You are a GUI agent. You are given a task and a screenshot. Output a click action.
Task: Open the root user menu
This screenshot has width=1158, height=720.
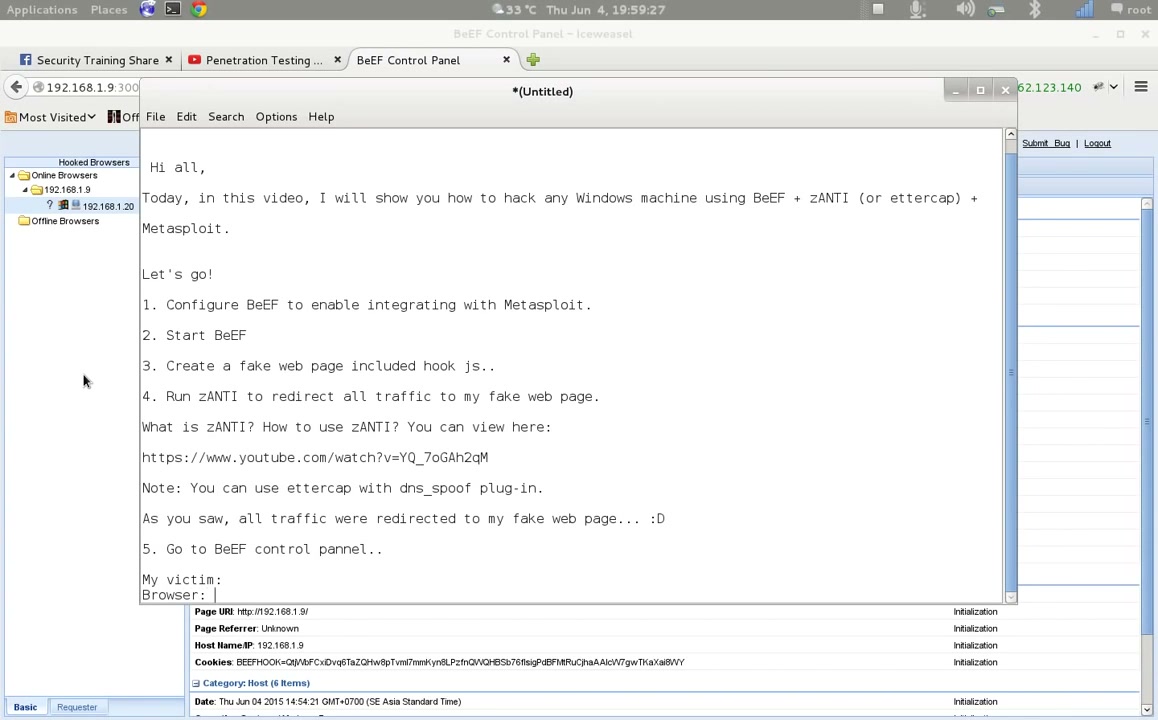(1131, 9)
